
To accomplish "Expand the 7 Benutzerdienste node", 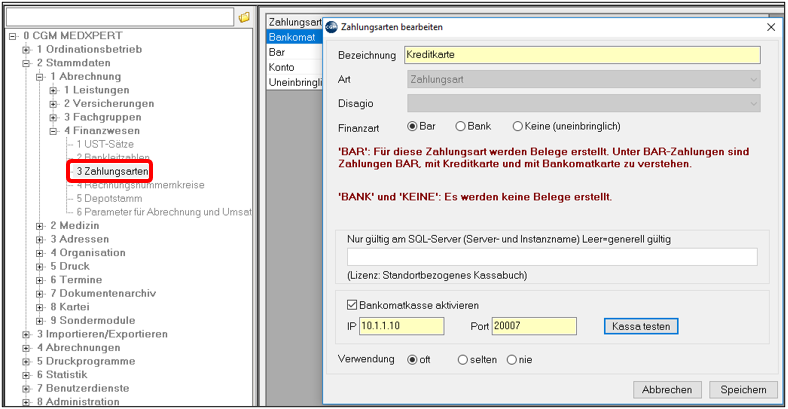I will [x=26, y=389].
